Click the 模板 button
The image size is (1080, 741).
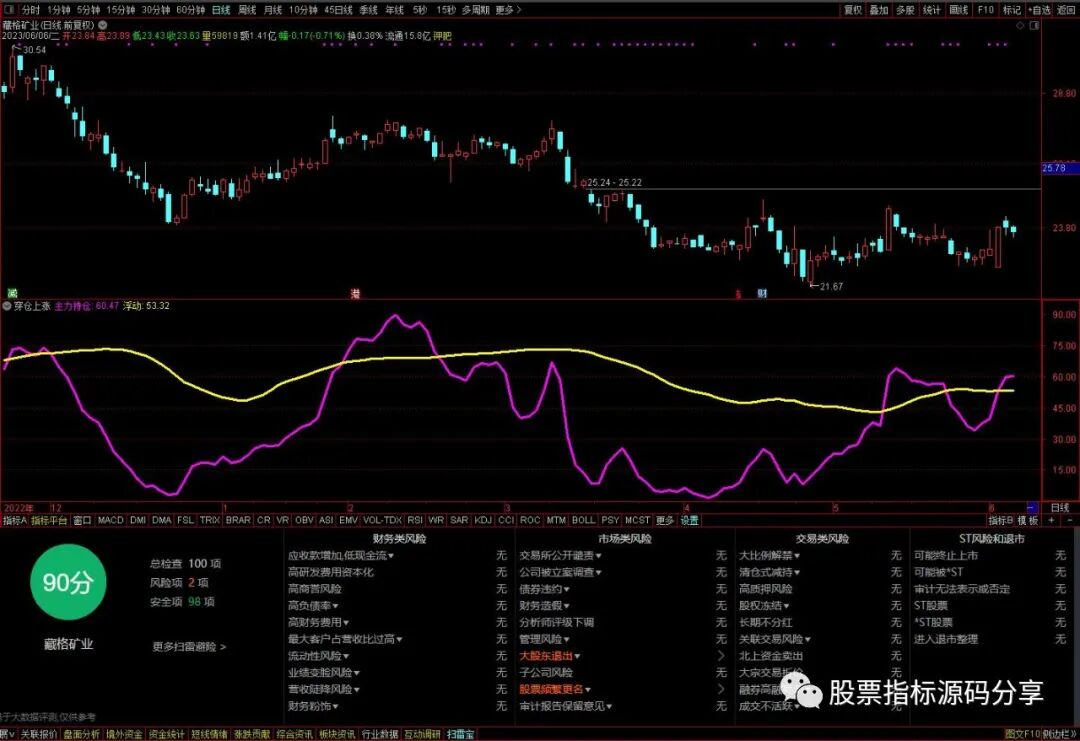coord(1028,521)
